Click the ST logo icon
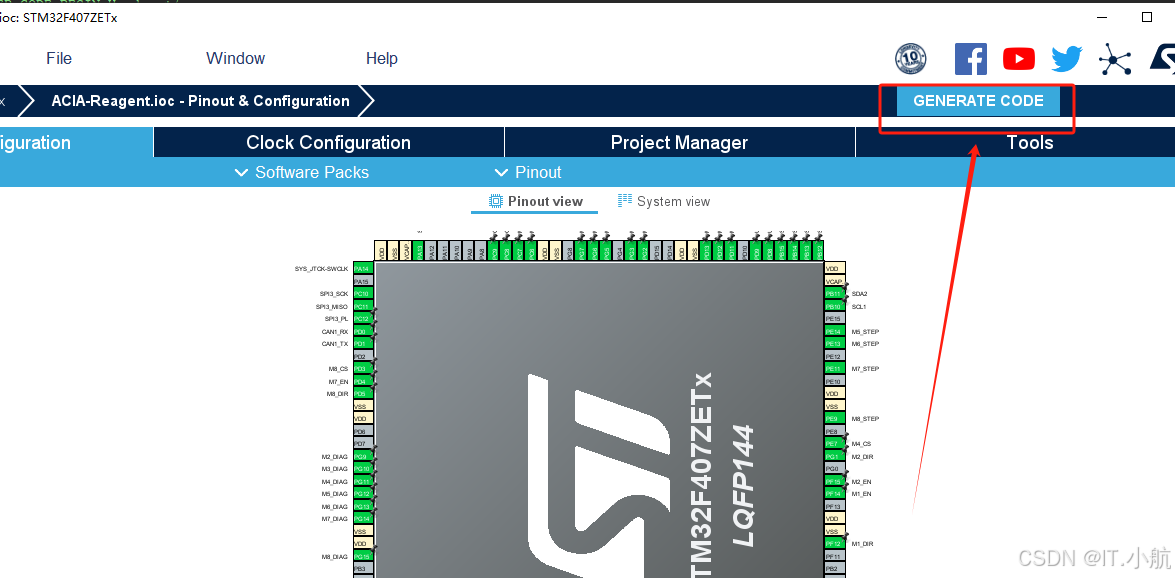Screen dimensions: 1175x578 tap(1162, 58)
